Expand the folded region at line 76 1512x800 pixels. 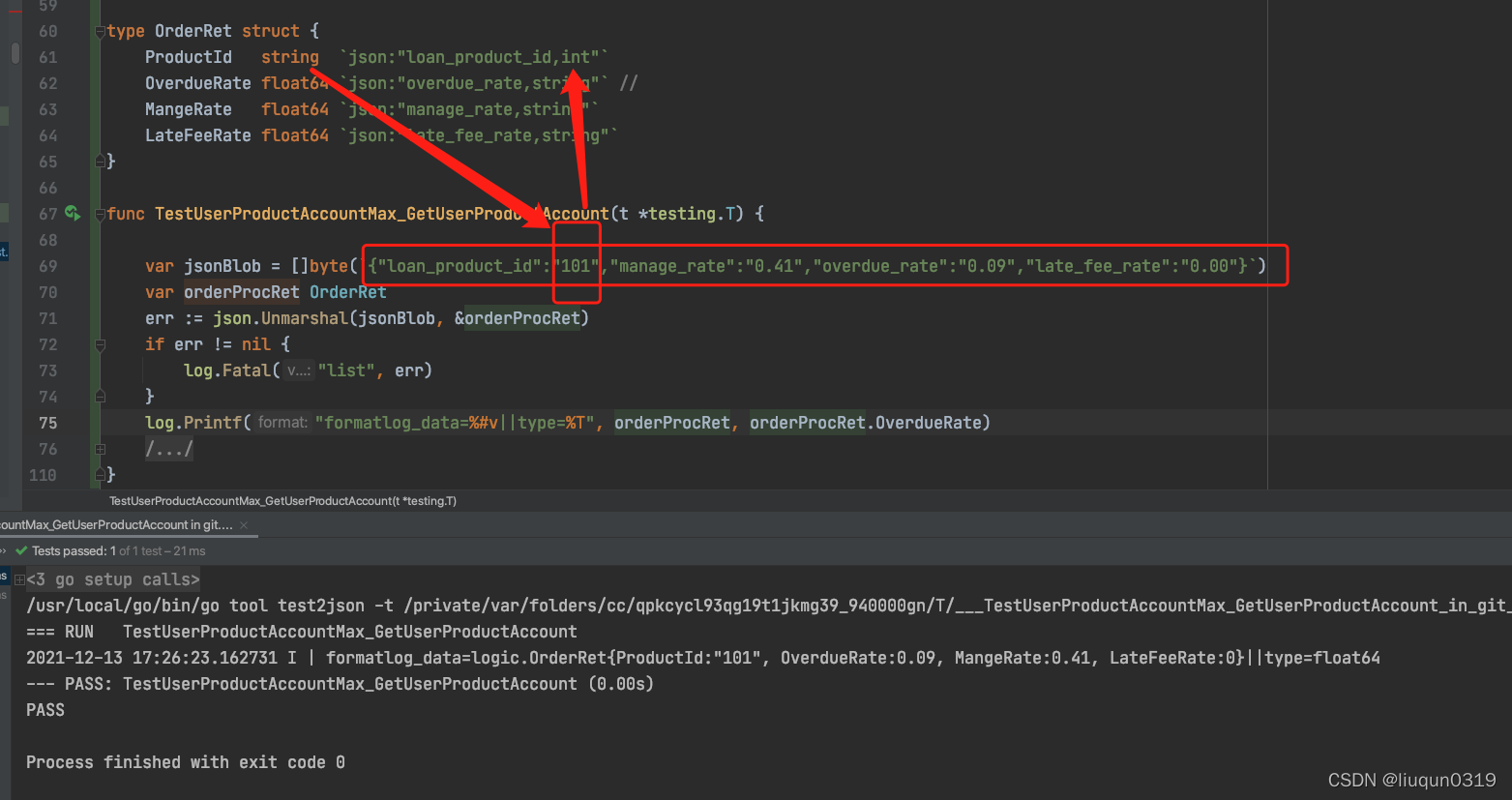pos(100,449)
